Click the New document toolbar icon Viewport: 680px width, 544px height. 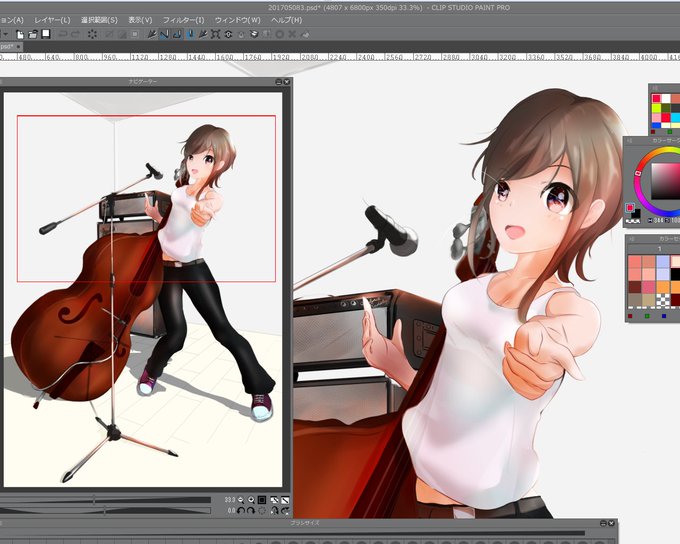pyautogui.click(x=20, y=34)
